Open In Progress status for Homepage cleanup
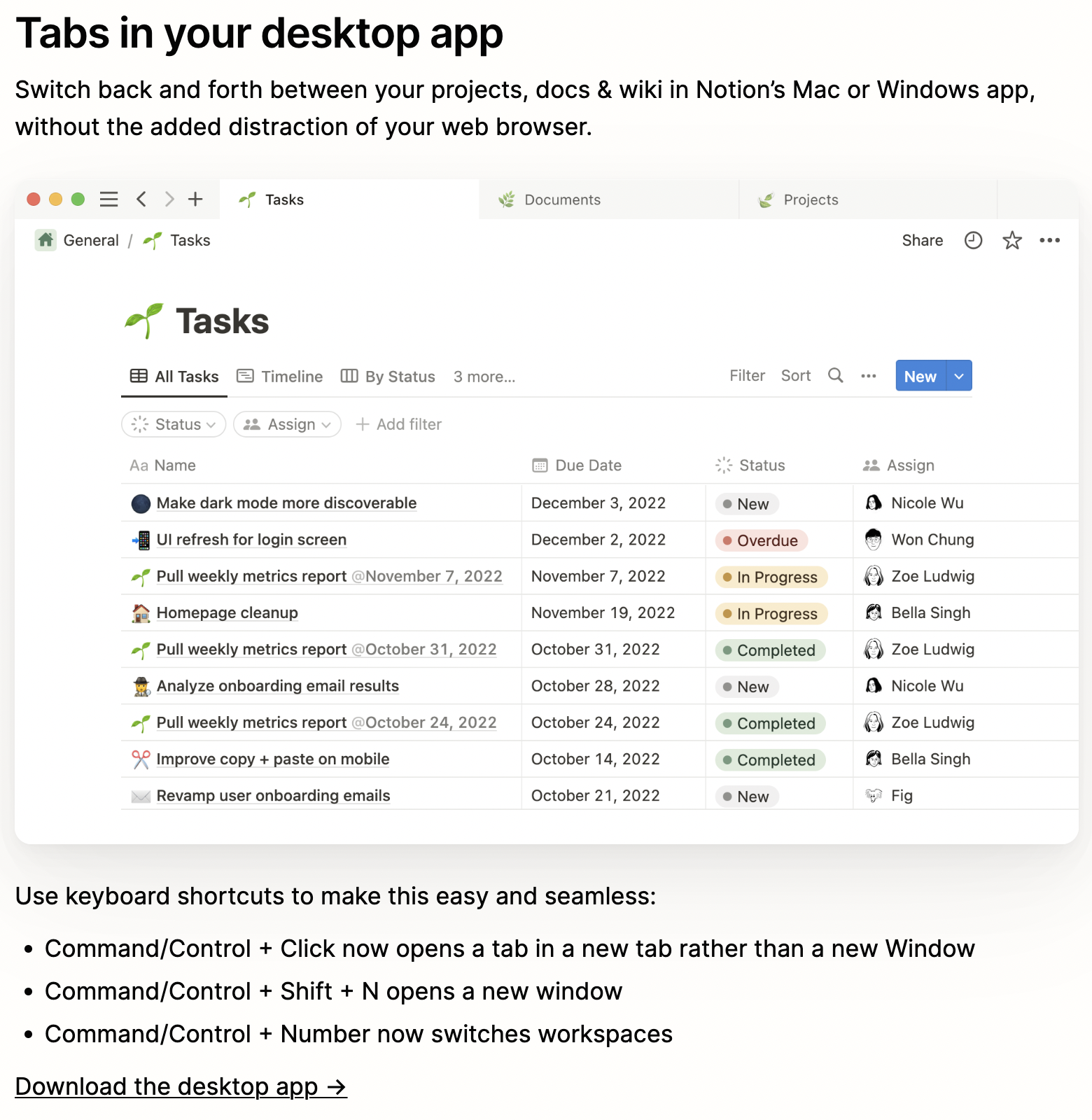 [771, 614]
